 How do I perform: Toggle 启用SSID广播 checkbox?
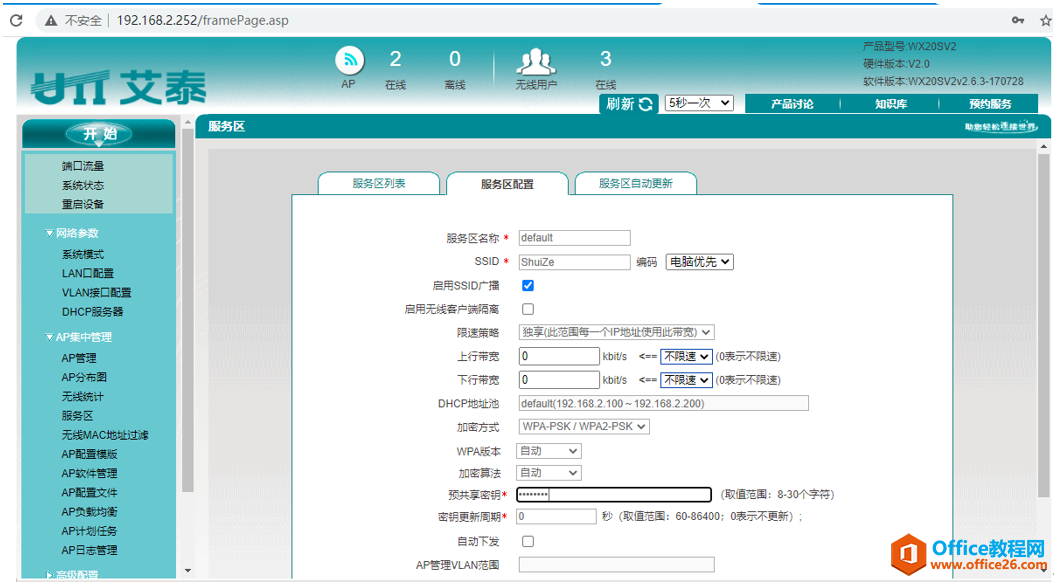pyautogui.click(x=528, y=286)
